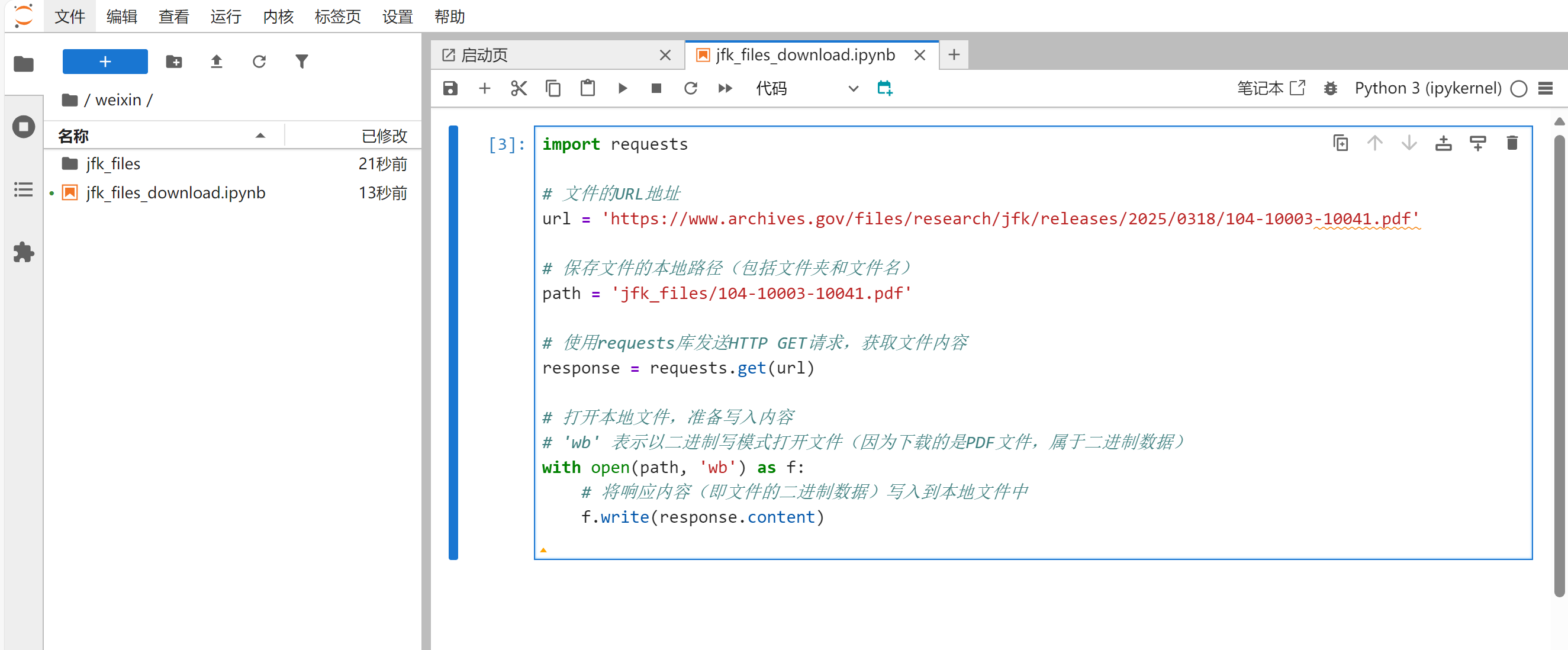Screen dimensions: 1568x650
Task: Switch to the 启动页 tab
Action: tap(484, 56)
